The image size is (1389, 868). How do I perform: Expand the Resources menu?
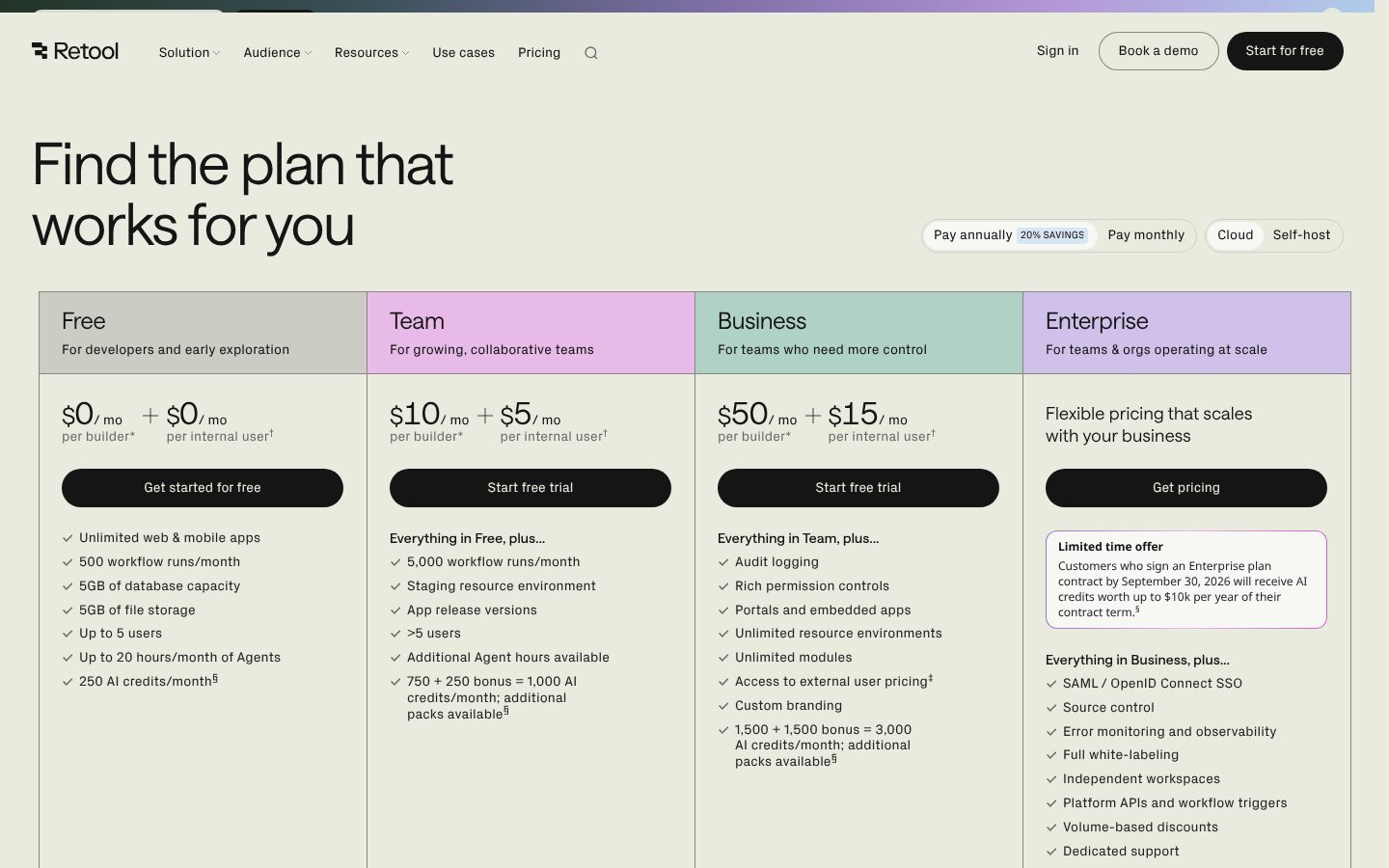[372, 53]
